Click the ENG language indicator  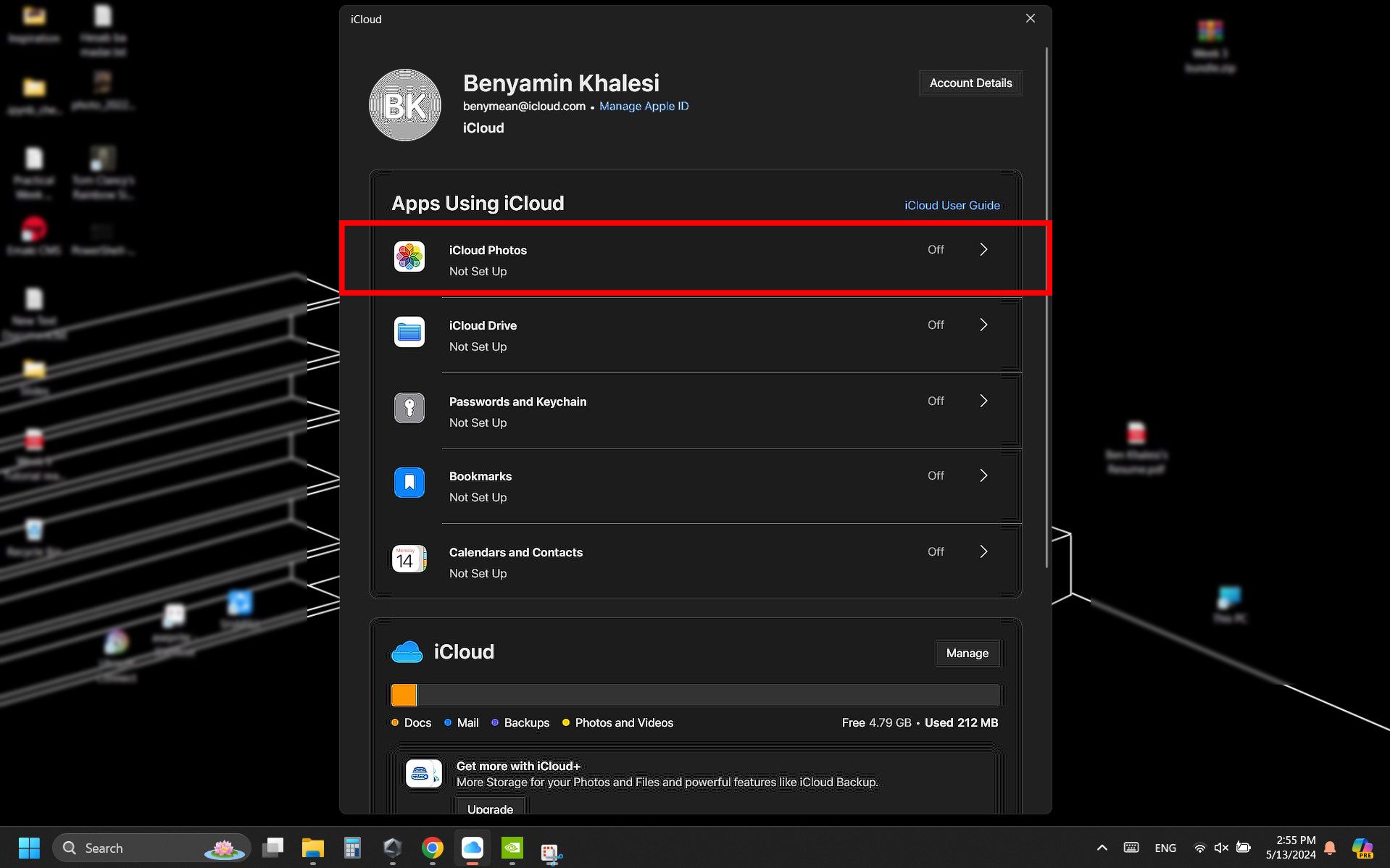(1165, 848)
